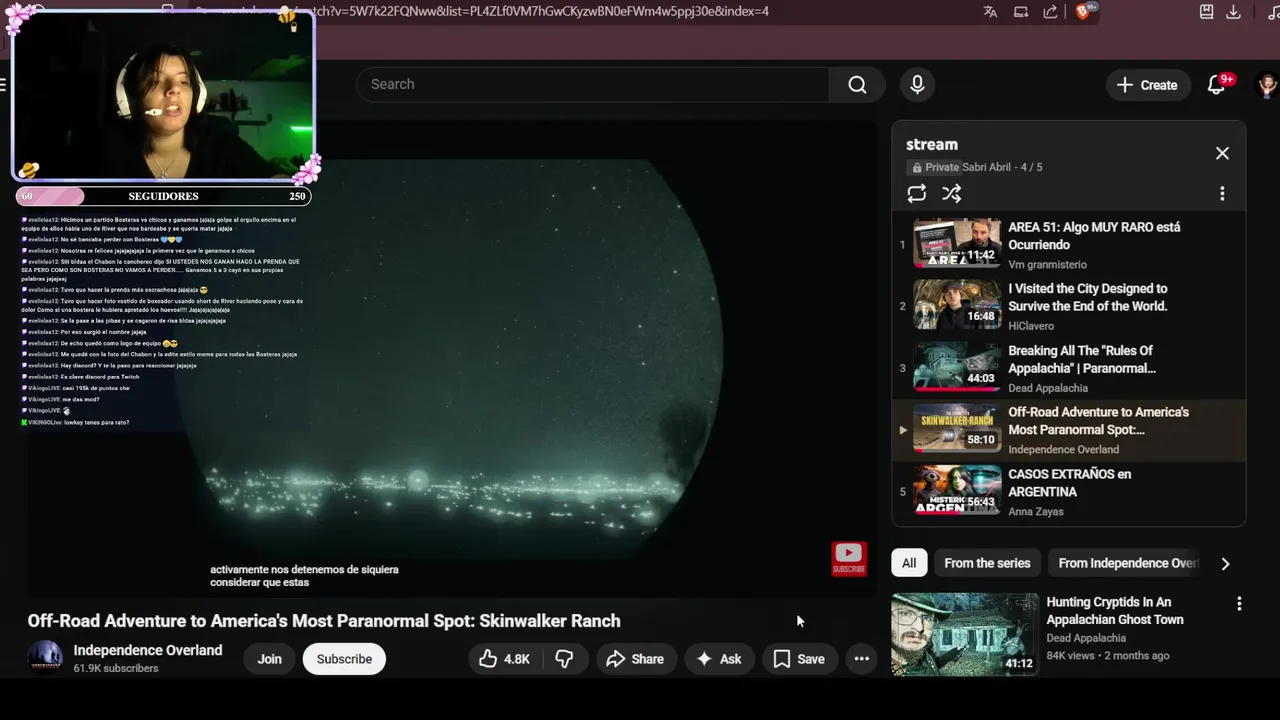Click into the YouTube search field
Screen dimensions: 1280x720
click(x=594, y=85)
